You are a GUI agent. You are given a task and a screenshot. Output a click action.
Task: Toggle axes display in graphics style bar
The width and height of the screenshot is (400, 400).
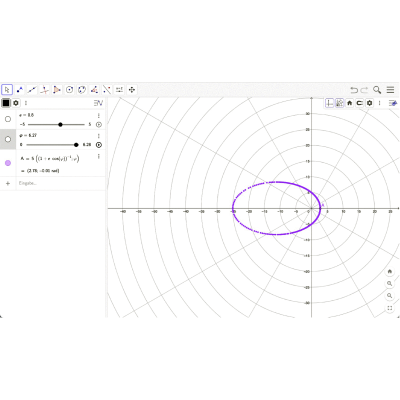(x=329, y=103)
